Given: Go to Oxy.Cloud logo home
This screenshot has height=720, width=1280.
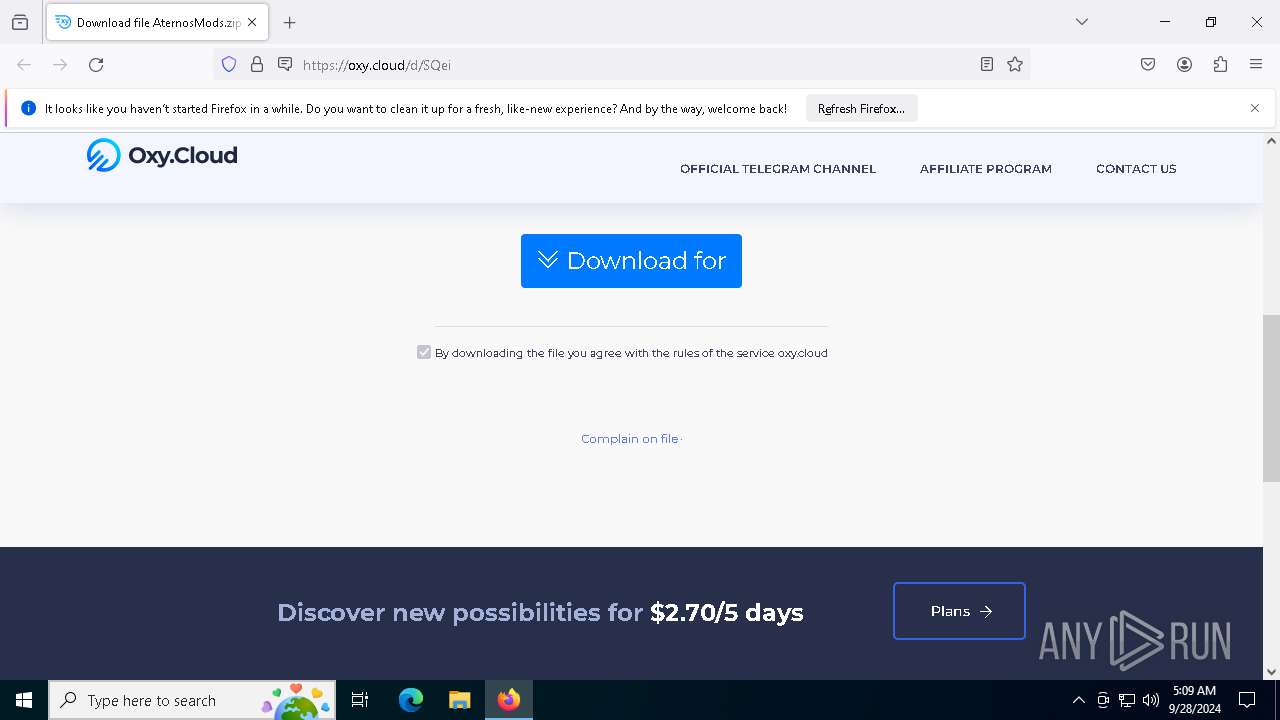Looking at the screenshot, I should pyautogui.click(x=162, y=155).
